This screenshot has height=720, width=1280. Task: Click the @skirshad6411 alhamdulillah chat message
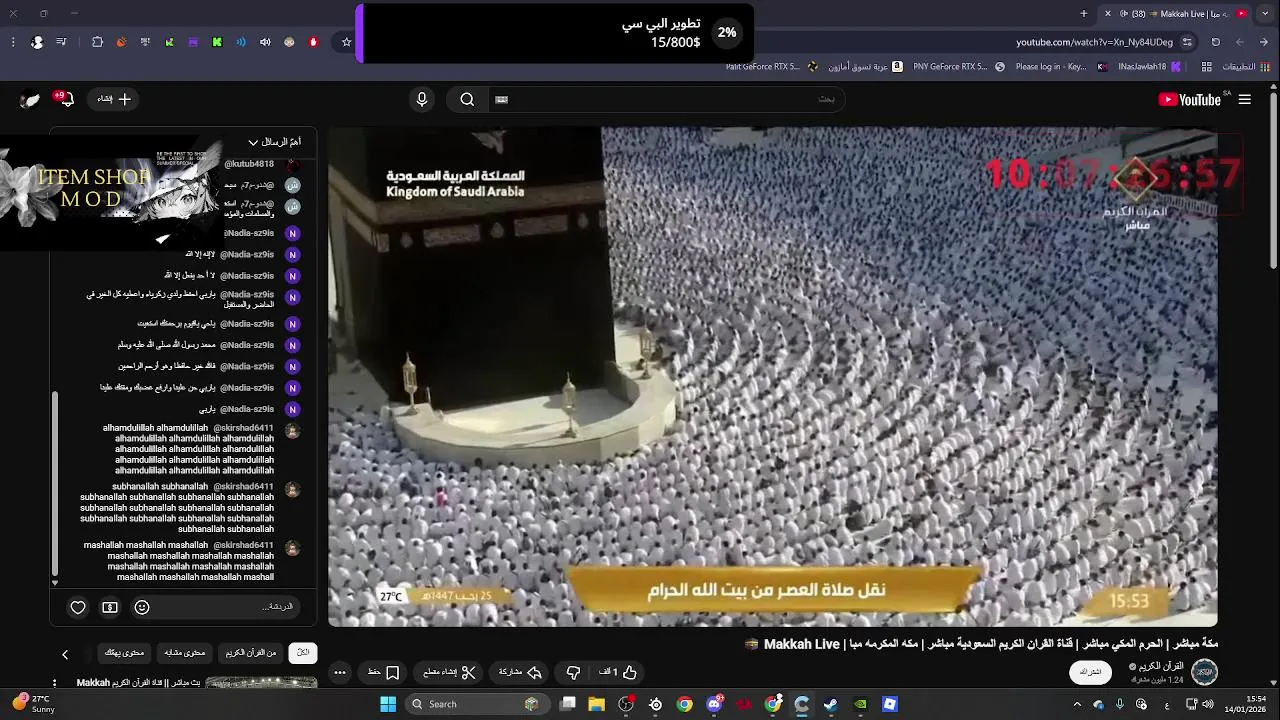(188, 449)
